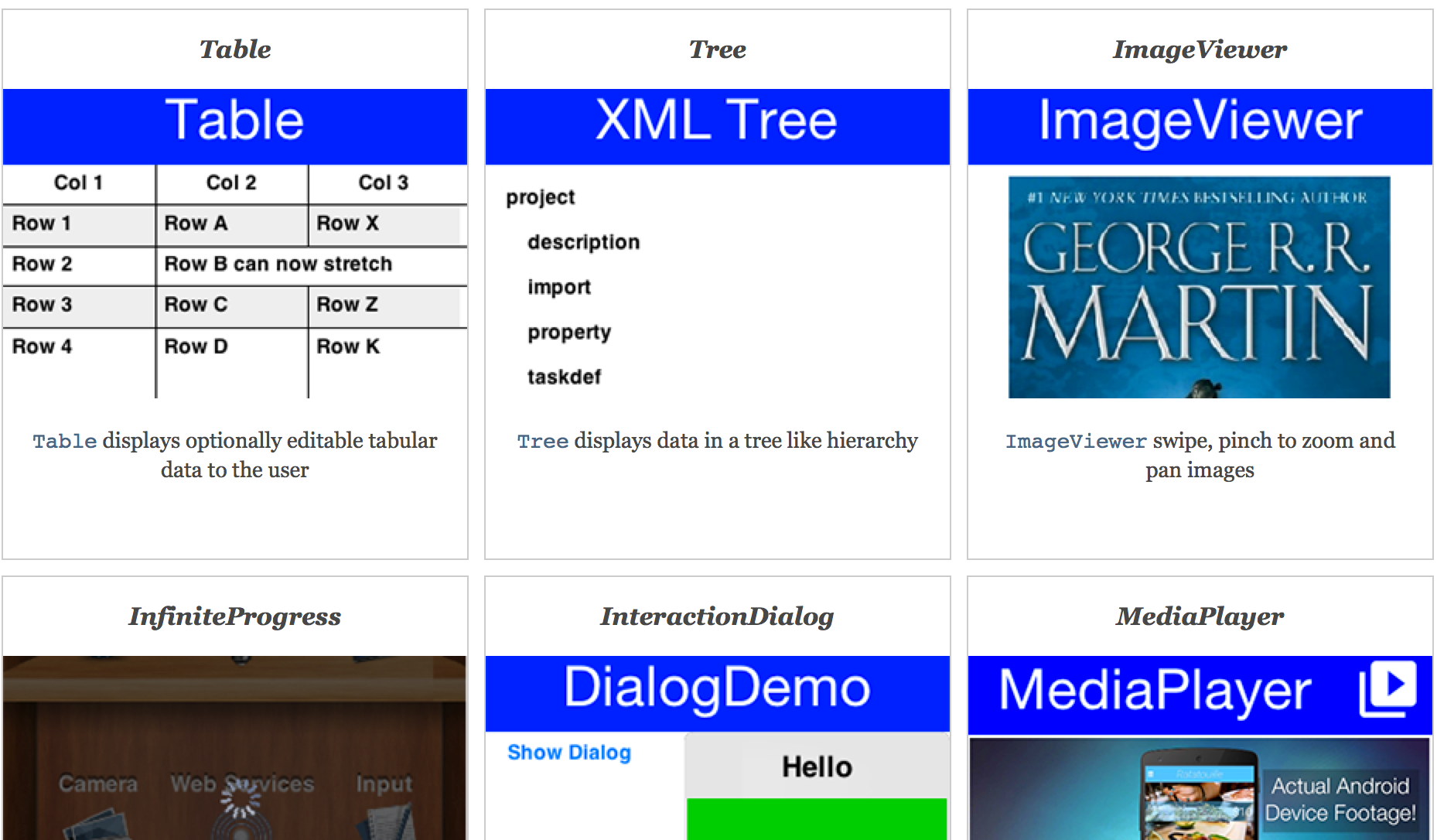Viewport: 1437px width, 840px height.
Task: Select the description item in XML Tree
Action: [x=583, y=241]
